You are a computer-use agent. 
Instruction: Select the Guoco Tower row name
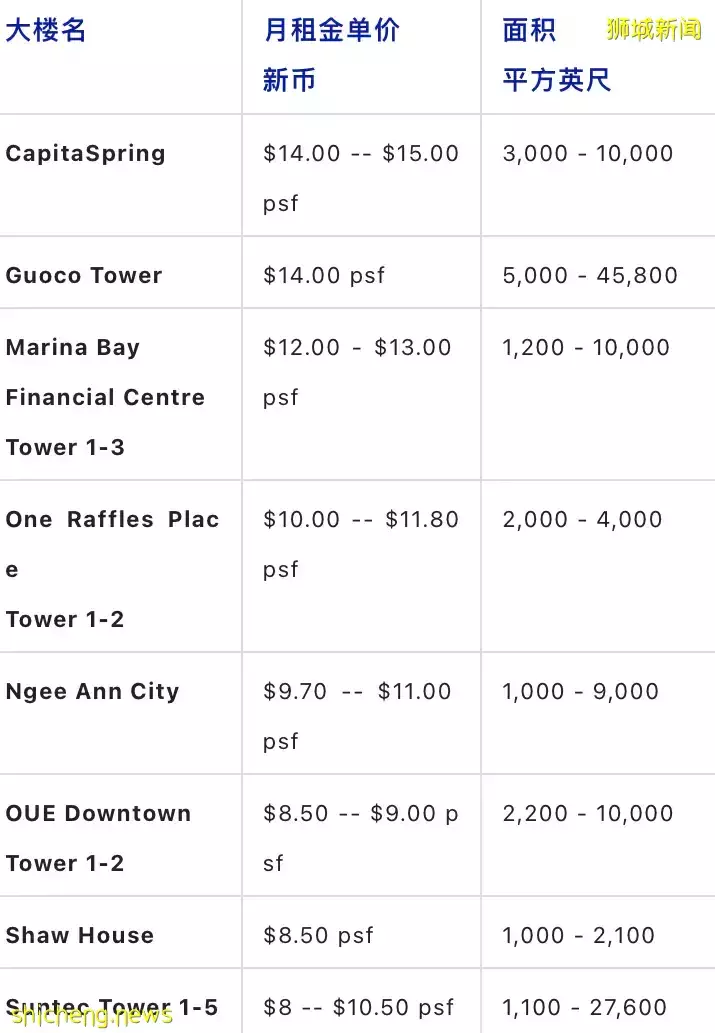(84, 276)
